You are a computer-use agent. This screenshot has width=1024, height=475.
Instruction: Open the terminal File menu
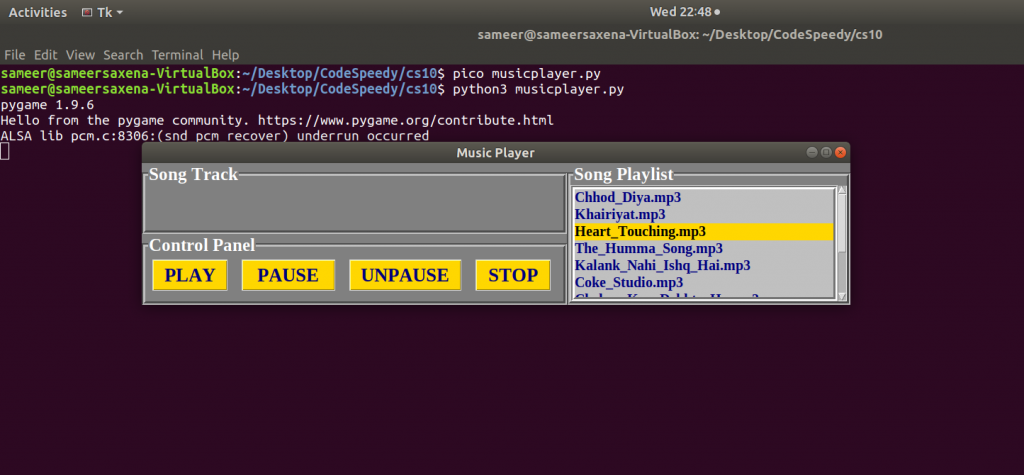pyautogui.click(x=15, y=55)
